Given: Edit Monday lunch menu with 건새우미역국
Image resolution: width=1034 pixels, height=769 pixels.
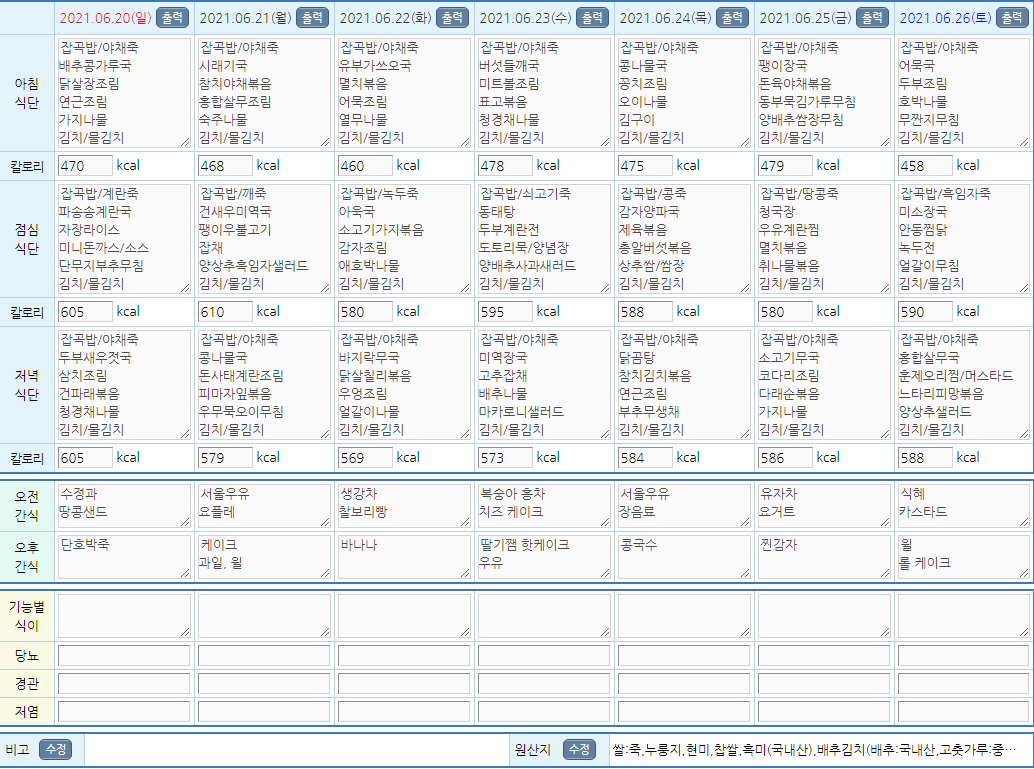Looking at the screenshot, I should point(264,239).
